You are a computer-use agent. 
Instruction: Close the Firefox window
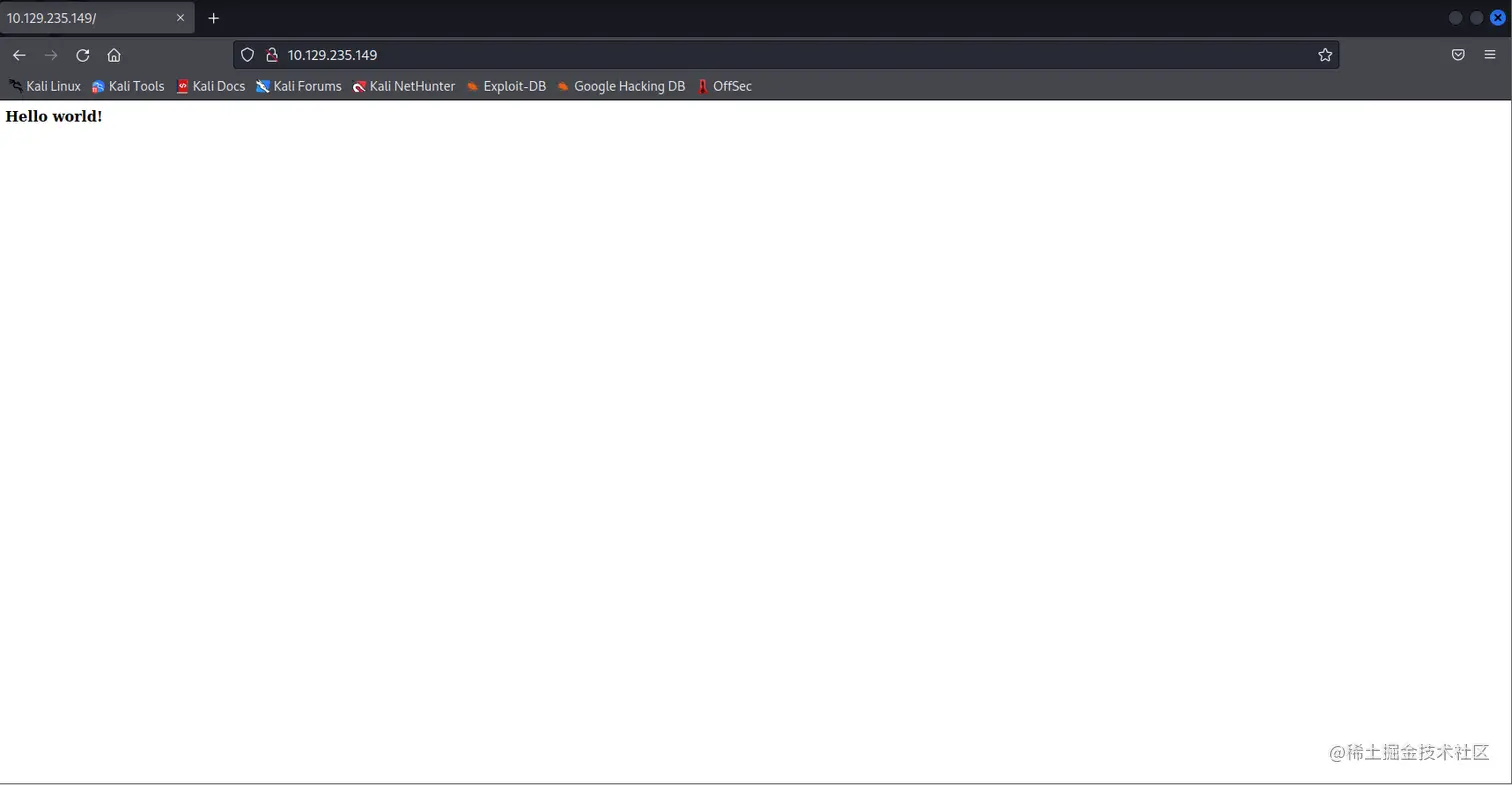(1498, 18)
